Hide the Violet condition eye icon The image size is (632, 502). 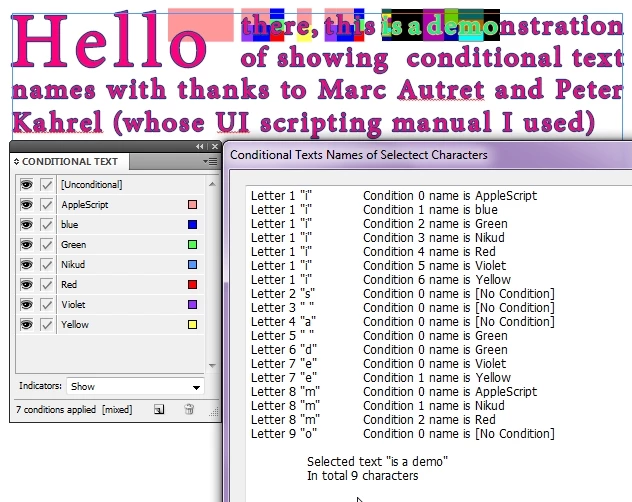(27, 305)
